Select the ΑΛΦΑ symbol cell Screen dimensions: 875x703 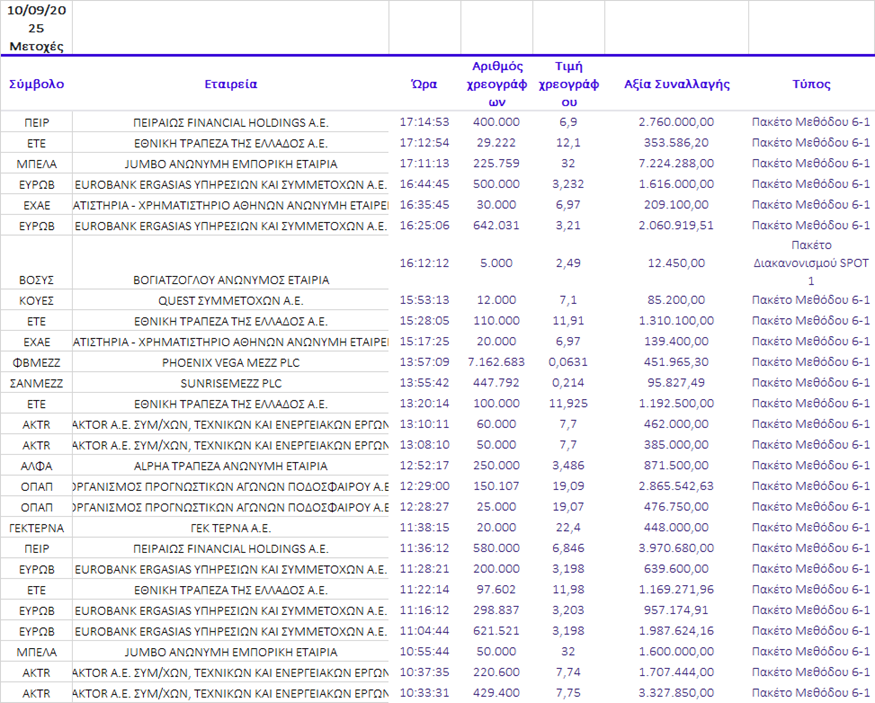[x=36, y=466]
